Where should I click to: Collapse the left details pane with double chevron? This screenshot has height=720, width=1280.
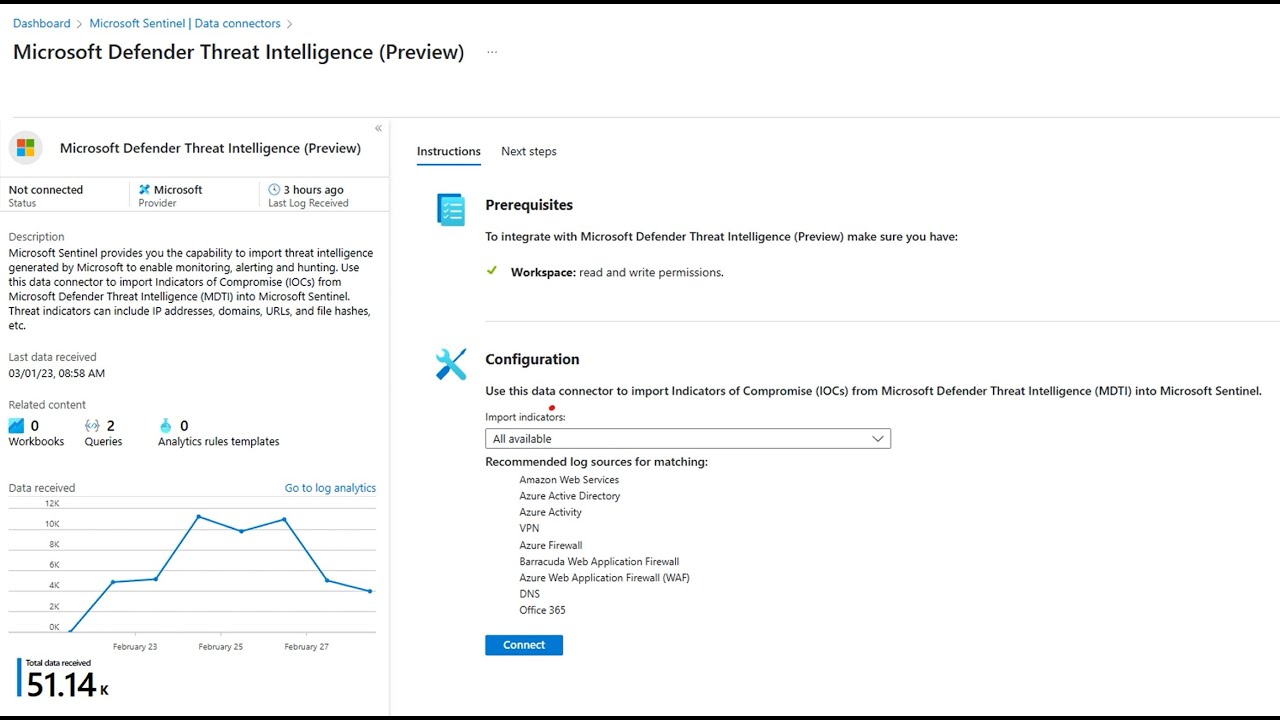click(x=378, y=128)
